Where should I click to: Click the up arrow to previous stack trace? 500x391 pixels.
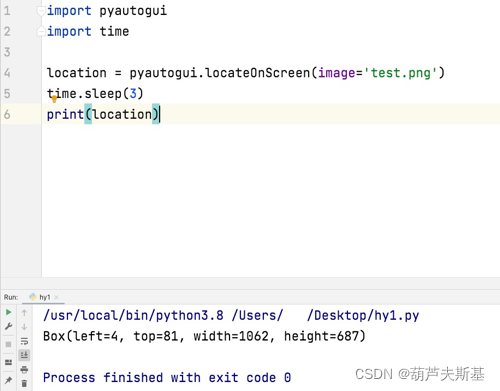[x=24, y=312]
